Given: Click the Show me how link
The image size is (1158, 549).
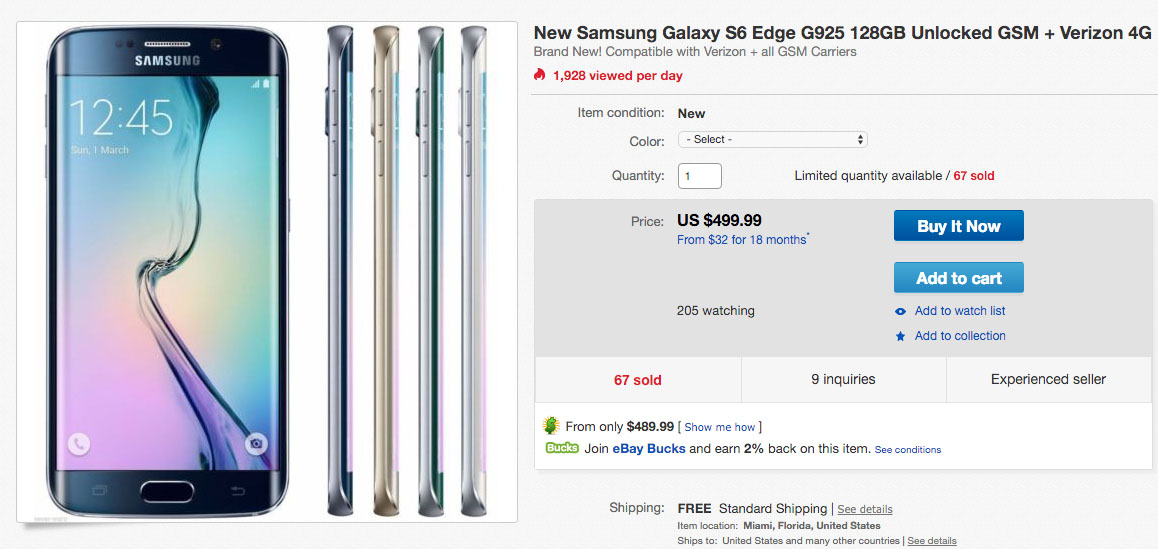Looking at the screenshot, I should (720, 427).
